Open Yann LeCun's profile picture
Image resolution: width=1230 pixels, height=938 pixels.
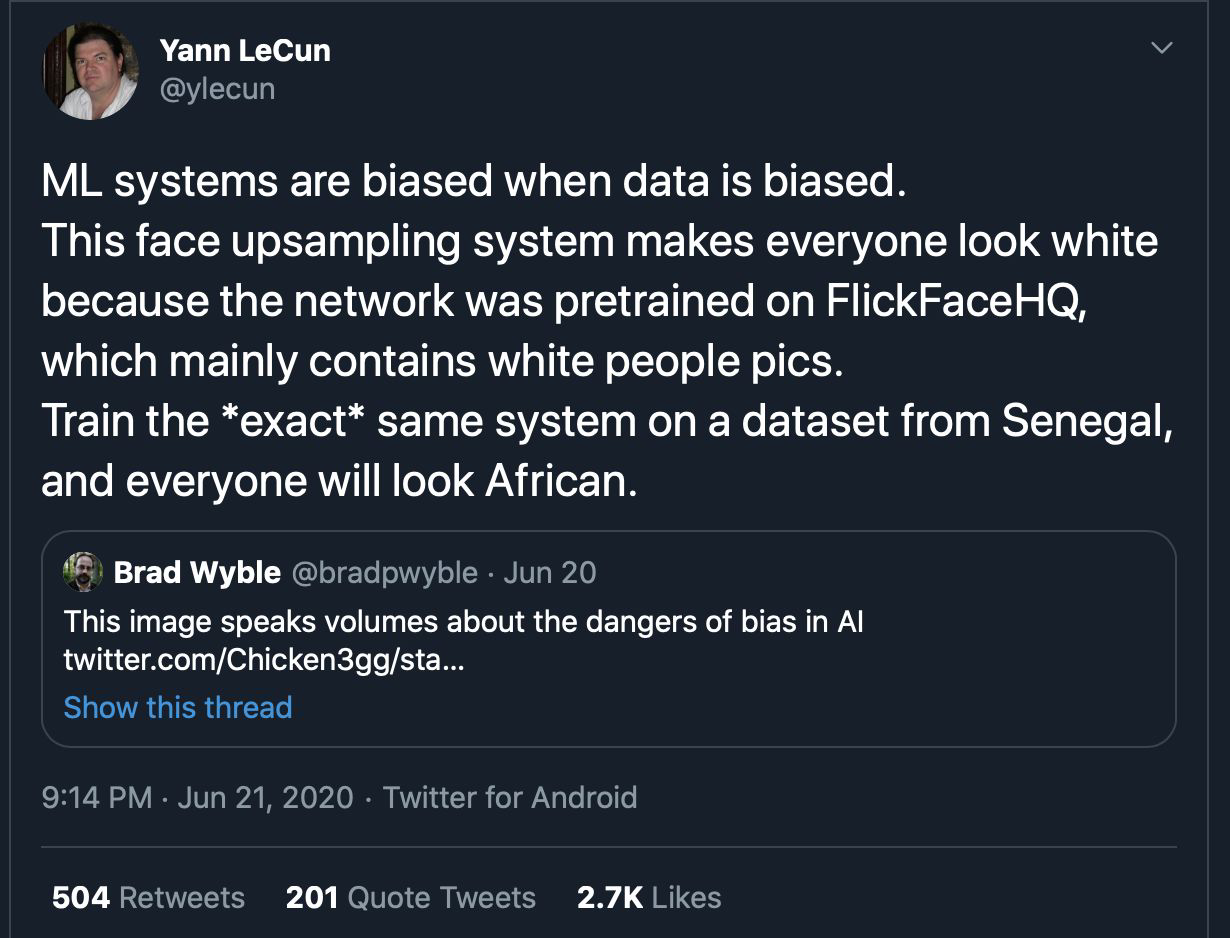click(90, 71)
